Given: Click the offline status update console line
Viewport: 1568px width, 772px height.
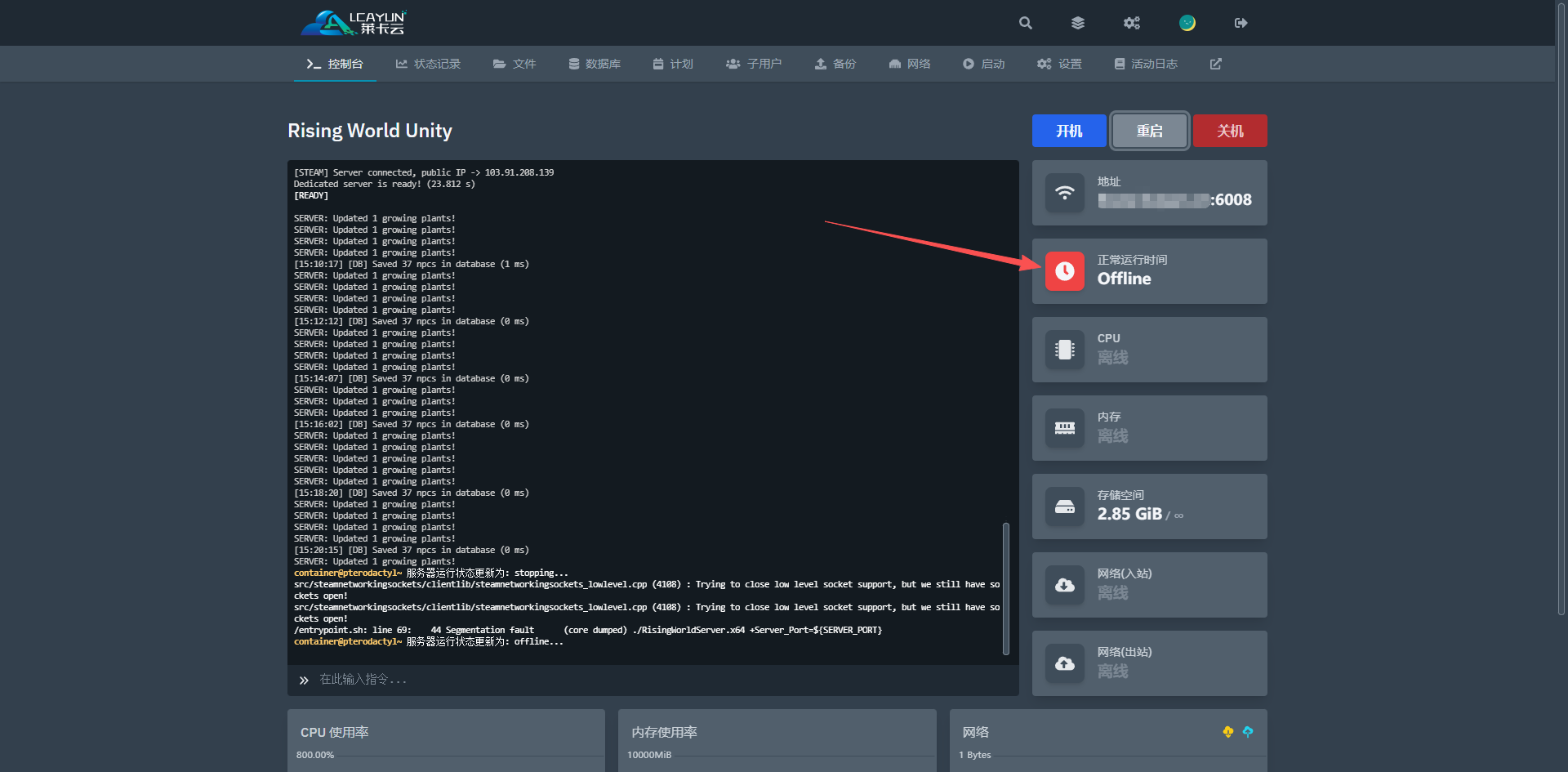Looking at the screenshot, I should click(x=429, y=641).
